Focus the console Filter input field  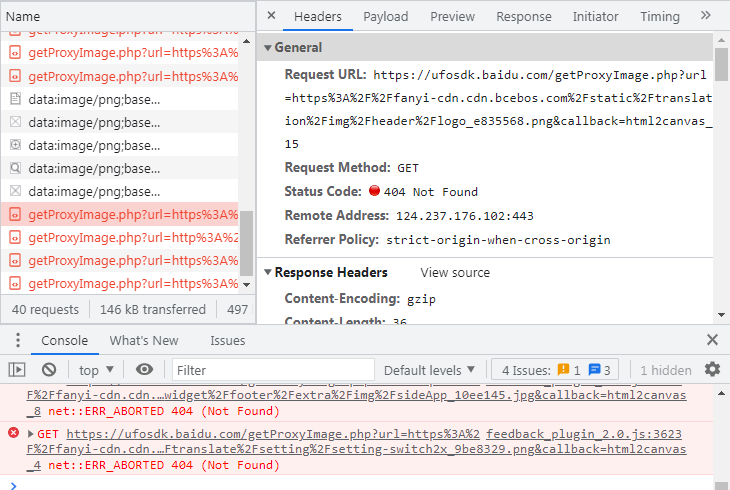pos(272,370)
